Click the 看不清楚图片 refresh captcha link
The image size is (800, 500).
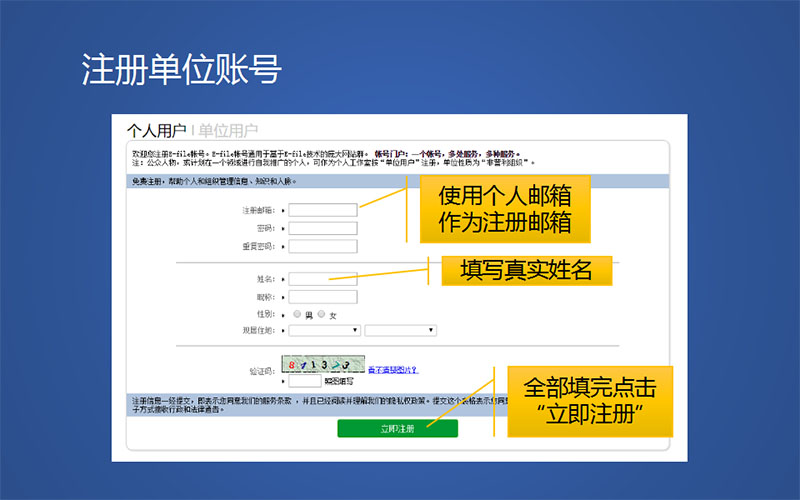[392, 369]
